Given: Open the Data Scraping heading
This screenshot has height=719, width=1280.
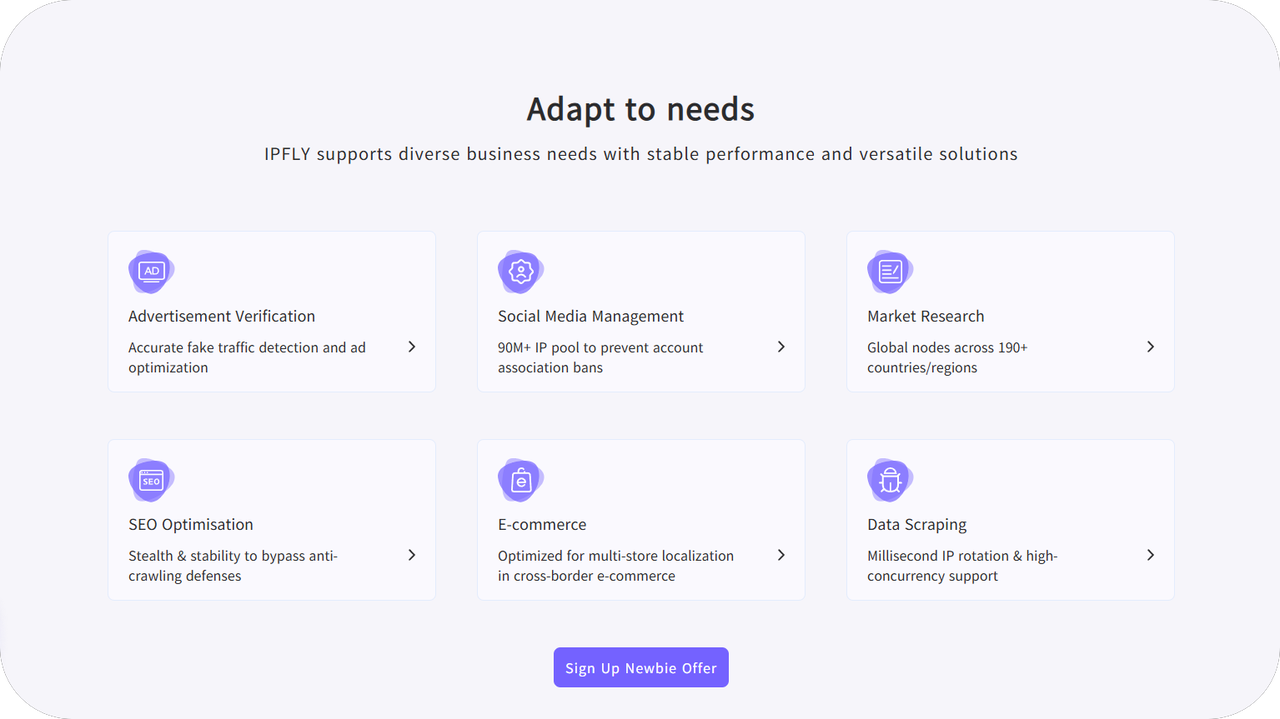Looking at the screenshot, I should [916, 524].
